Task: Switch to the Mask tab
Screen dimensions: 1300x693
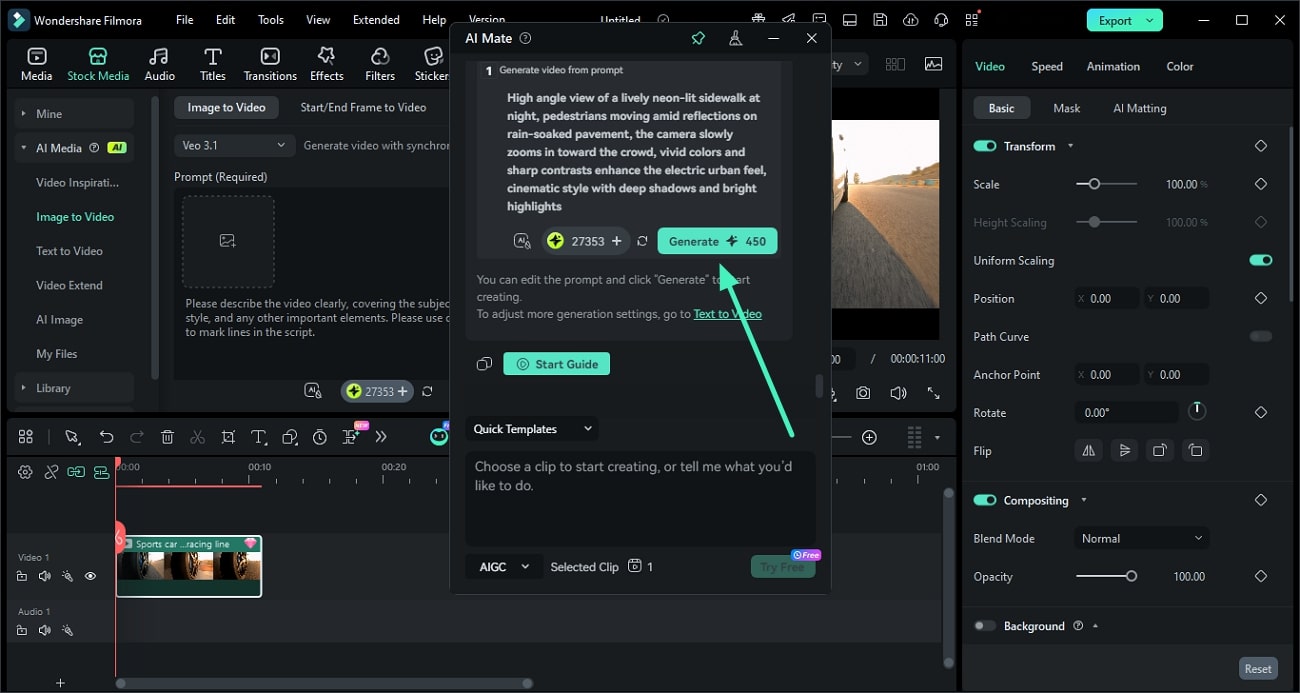Action: click(1067, 108)
